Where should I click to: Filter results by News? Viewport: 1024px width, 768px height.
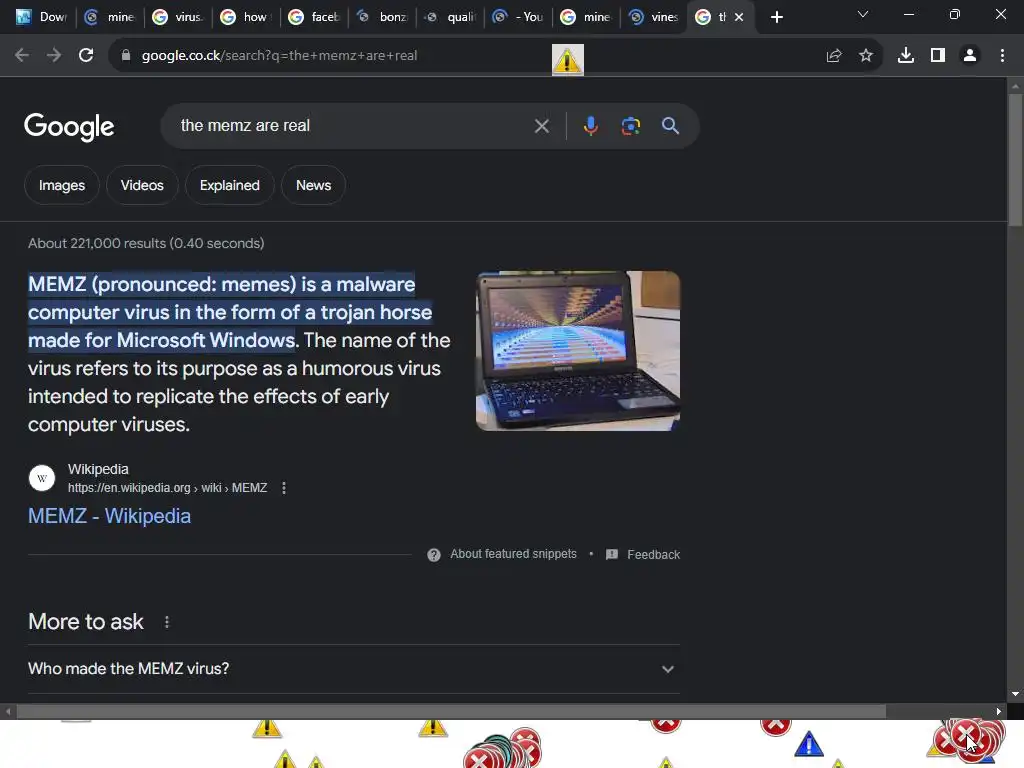point(313,185)
